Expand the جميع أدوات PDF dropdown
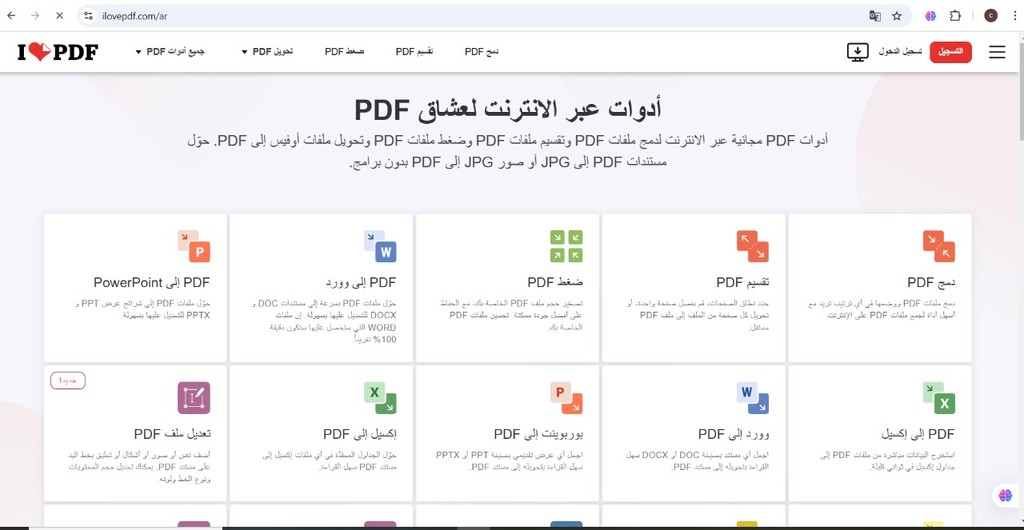The image size is (1024, 530). pyautogui.click(x=170, y=52)
